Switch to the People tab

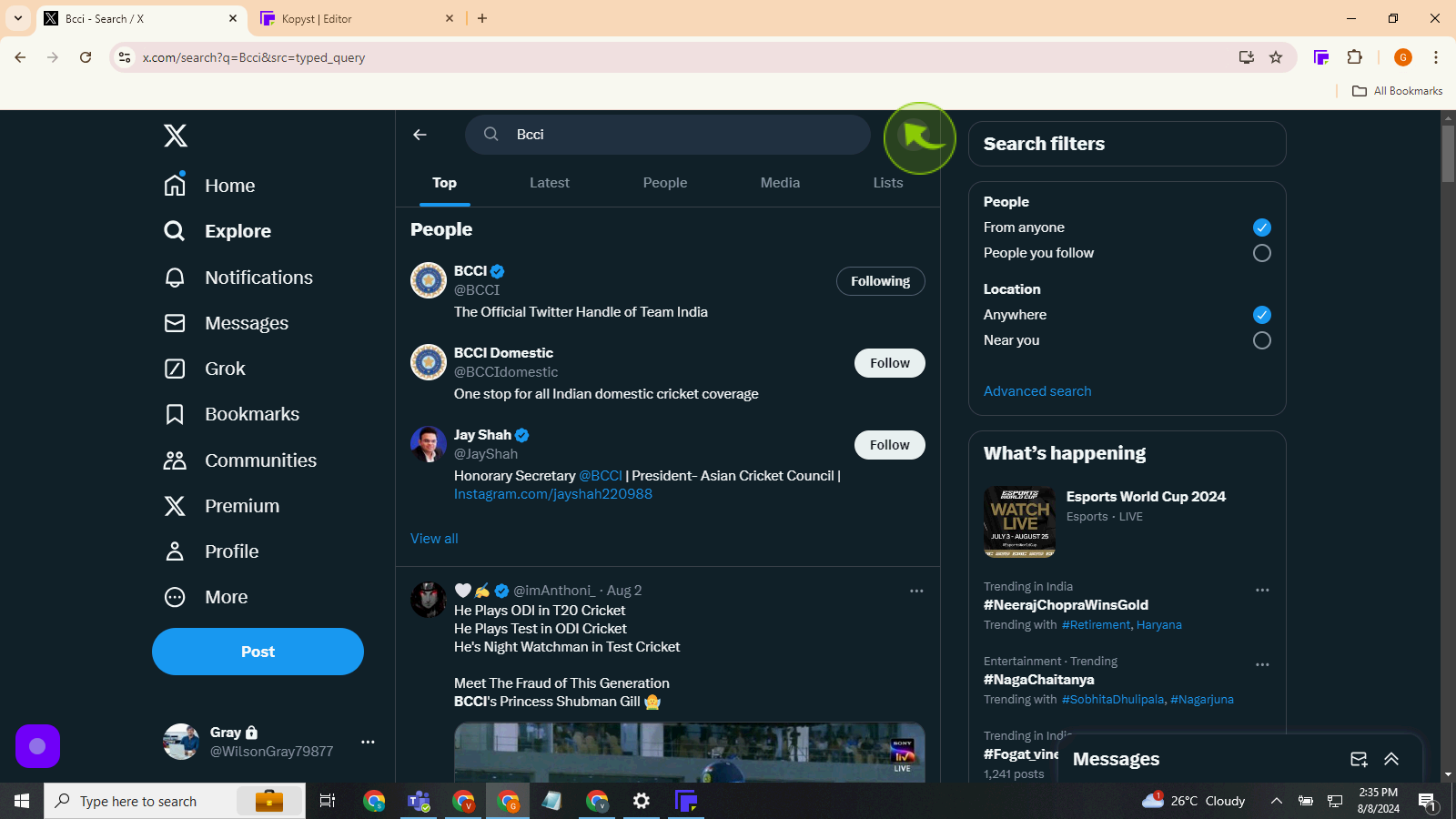click(x=665, y=183)
